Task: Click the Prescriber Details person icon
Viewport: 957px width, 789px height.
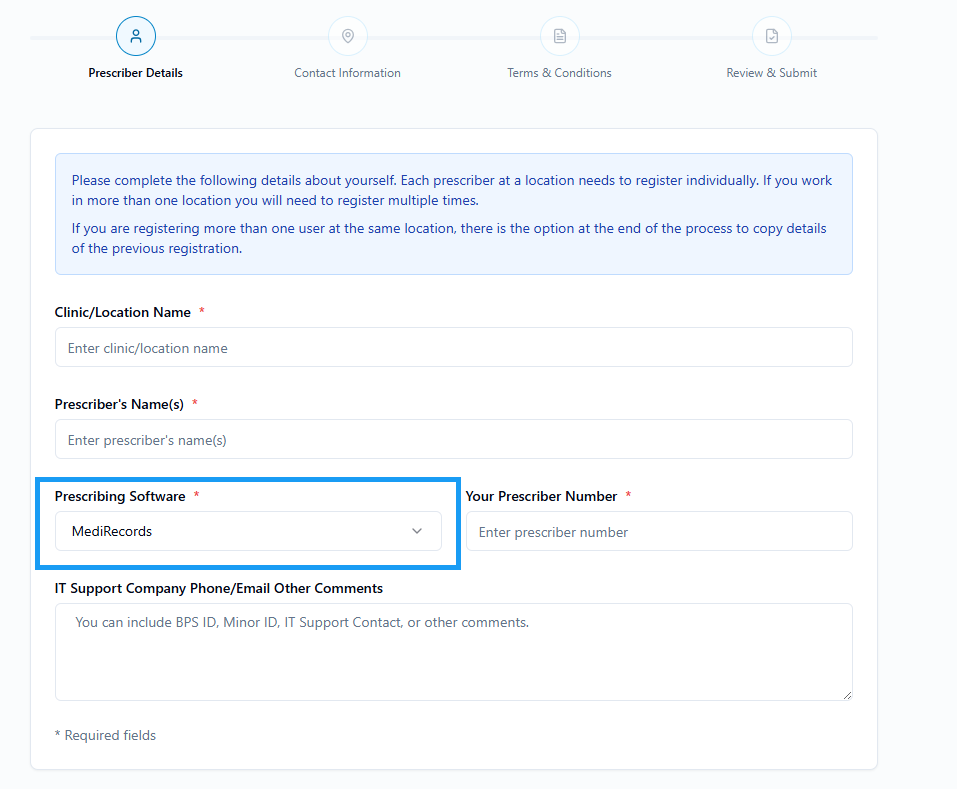Action: (135, 37)
